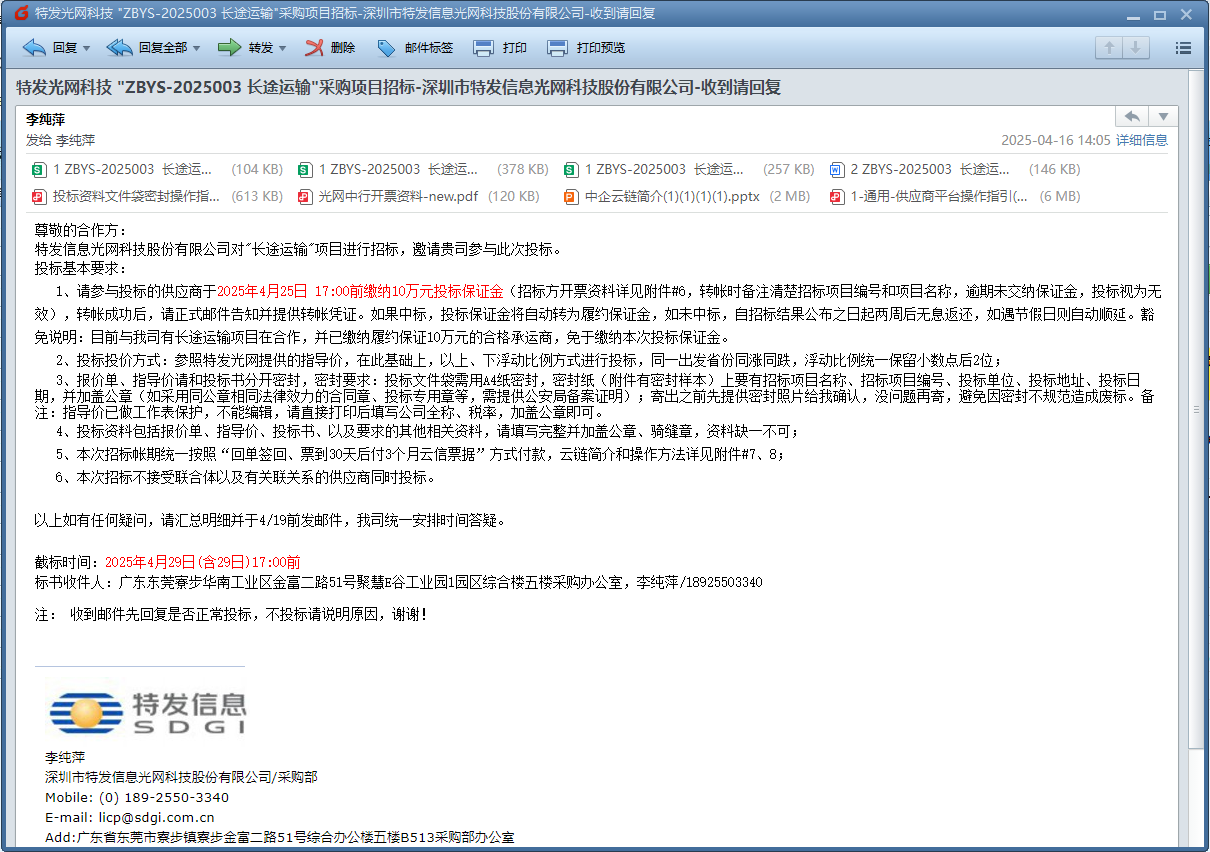Click the 详细信息 link

tap(1142, 140)
